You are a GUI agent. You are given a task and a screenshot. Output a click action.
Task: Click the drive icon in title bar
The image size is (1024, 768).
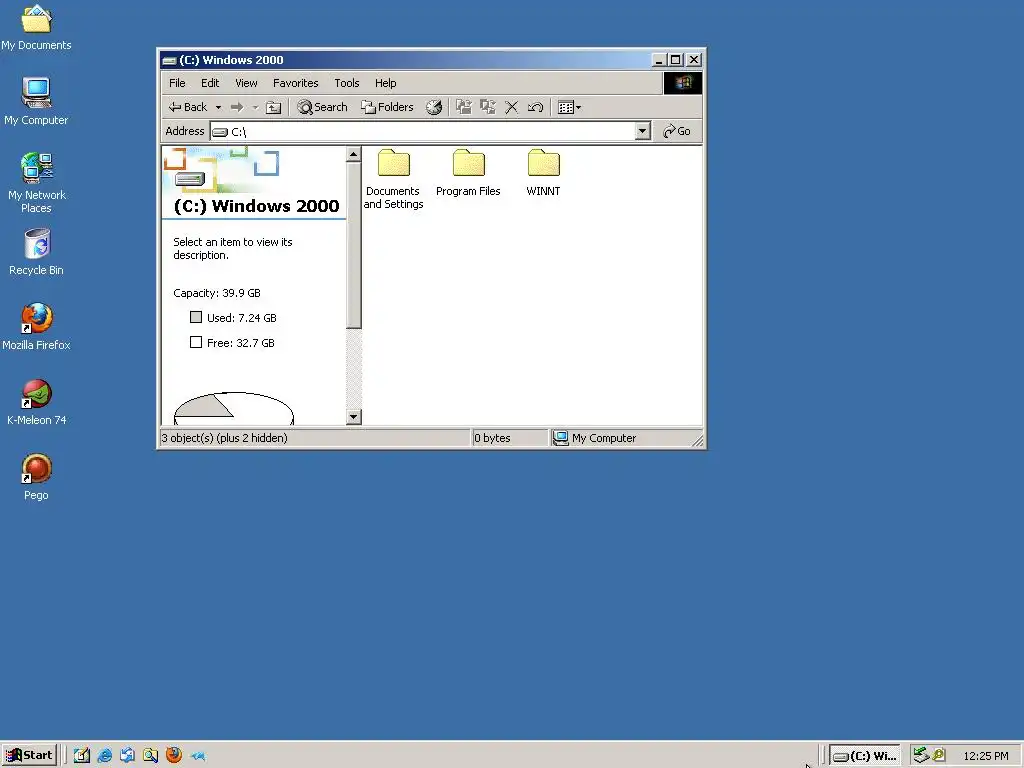170,60
